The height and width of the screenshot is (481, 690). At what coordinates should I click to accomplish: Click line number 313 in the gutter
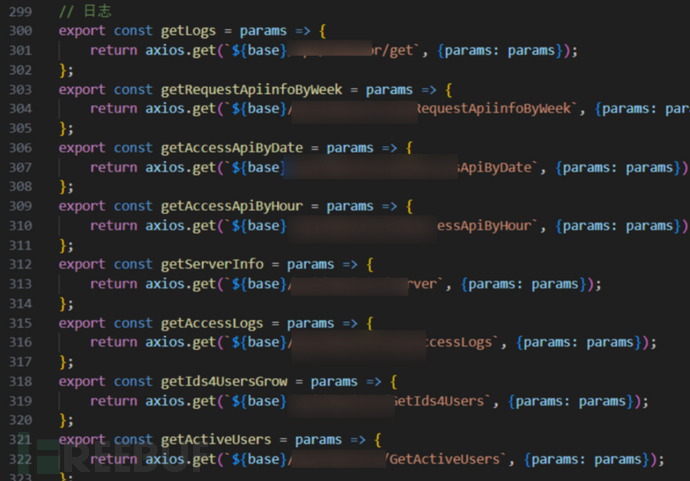(20, 284)
